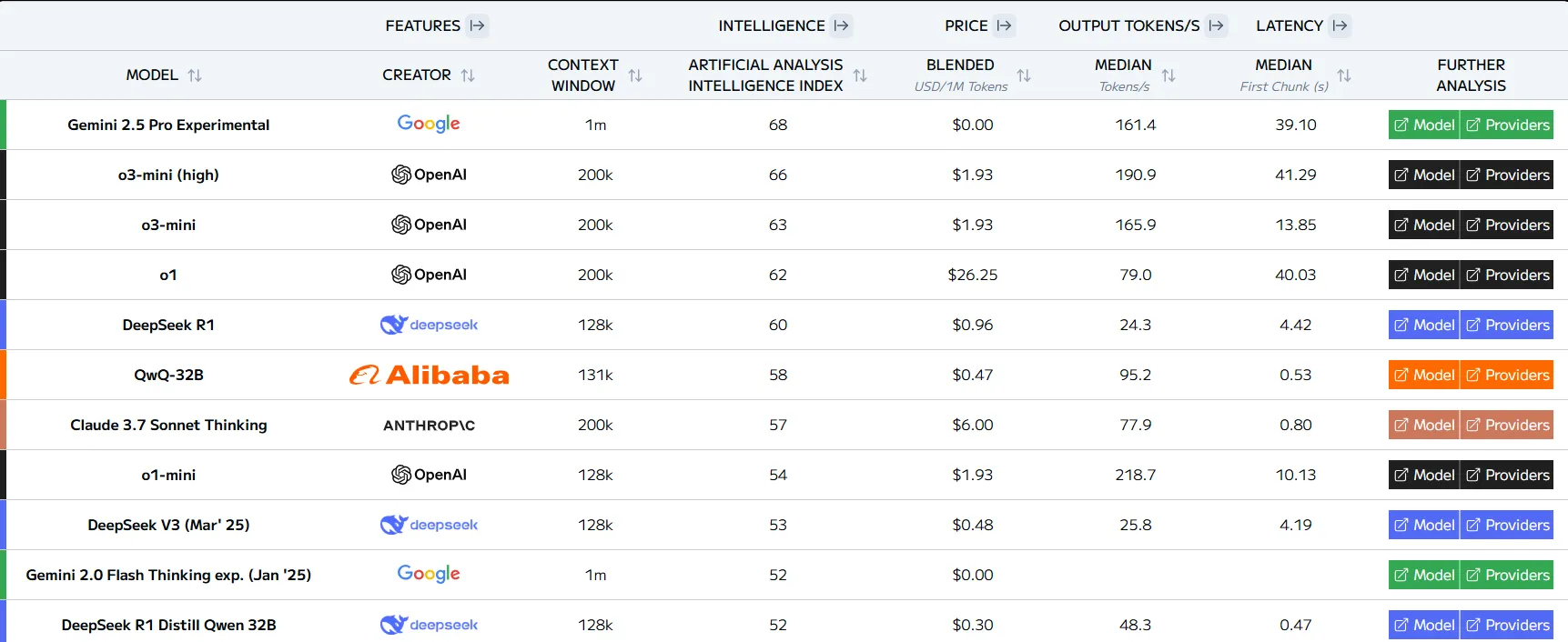1568x642 pixels.
Task: Click the '$6.00' blended price cell
Action: pyautogui.click(x=973, y=425)
